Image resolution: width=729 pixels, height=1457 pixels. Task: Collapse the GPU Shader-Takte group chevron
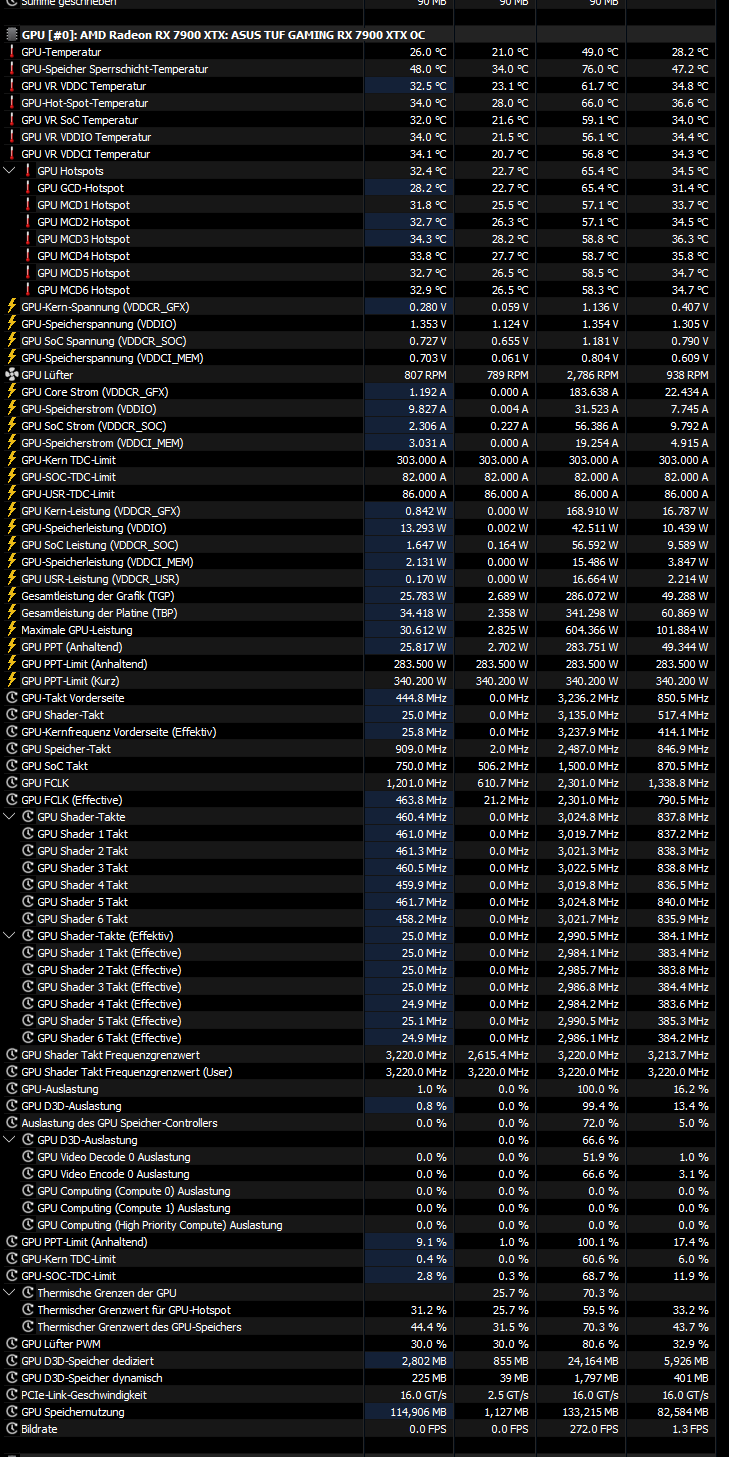tap(10, 816)
